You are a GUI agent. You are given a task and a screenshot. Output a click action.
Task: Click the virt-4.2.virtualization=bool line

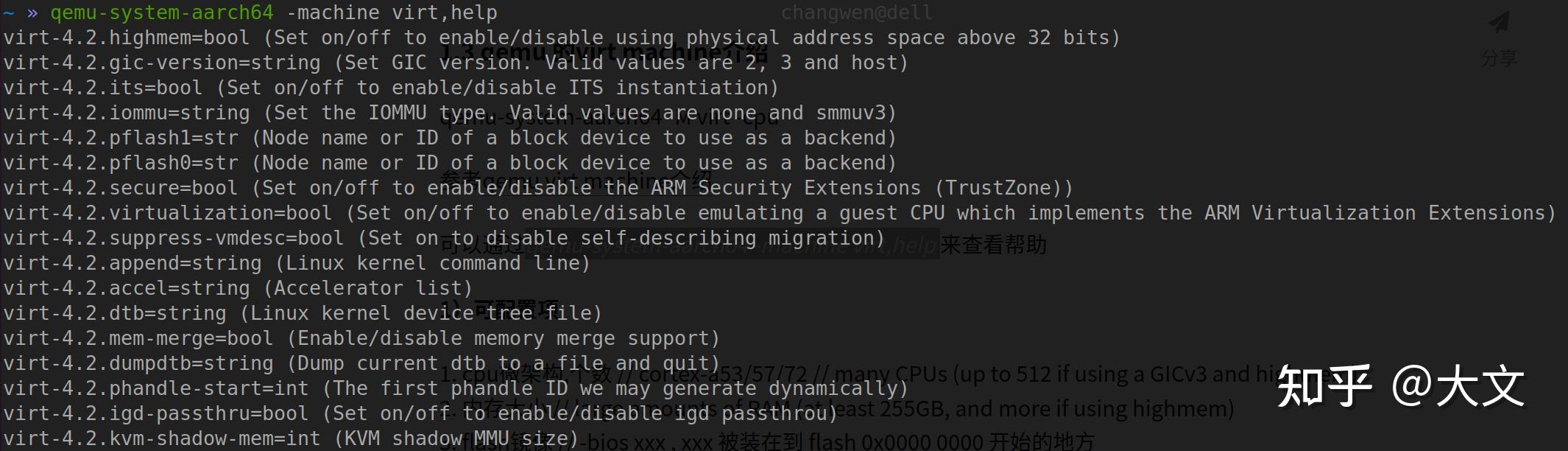pyautogui.click(x=780, y=213)
